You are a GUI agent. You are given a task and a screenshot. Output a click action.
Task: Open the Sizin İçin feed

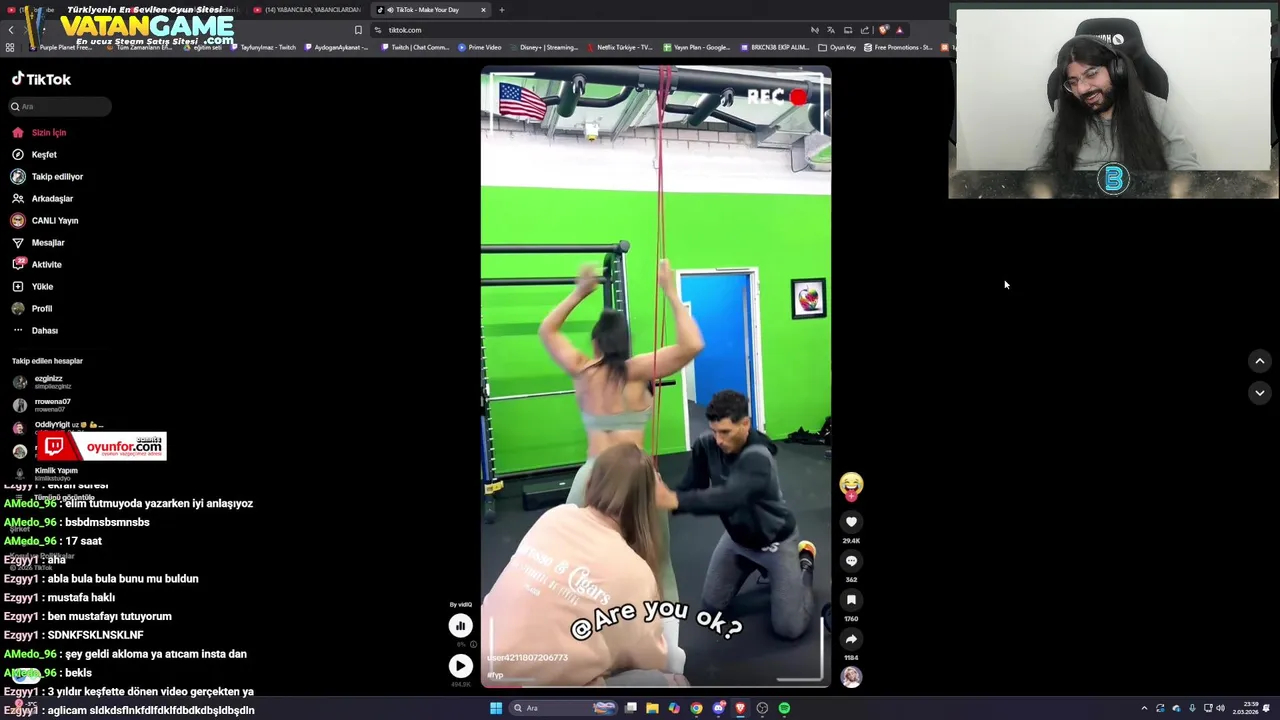click(x=39, y=132)
